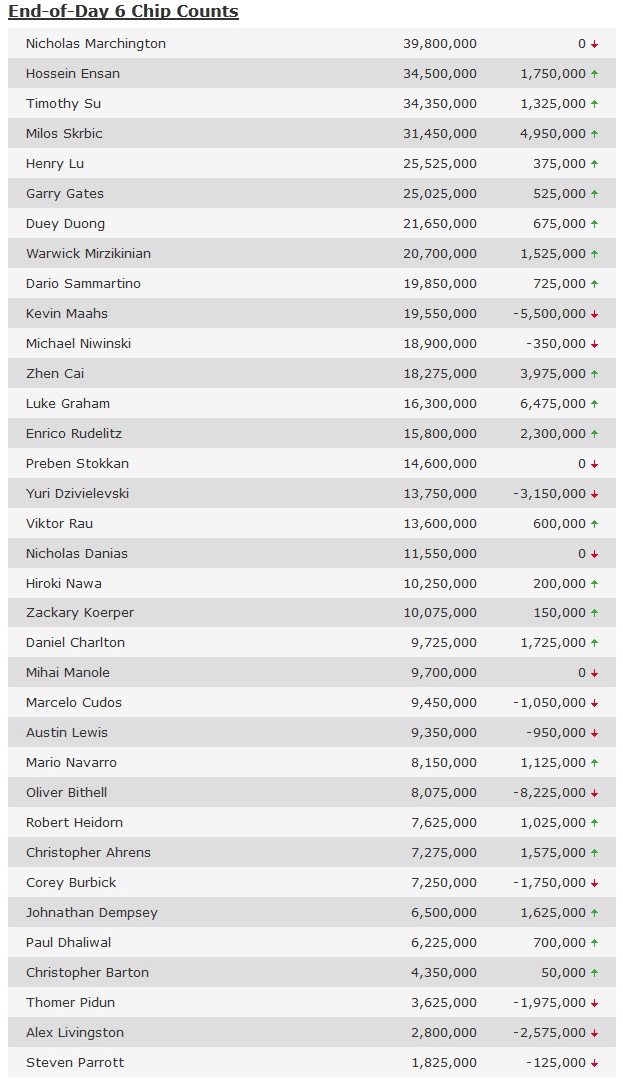Click the green up arrow beside Hossein Ensan
Viewport: 623px width, 1085px height.
pyautogui.click(x=594, y=74)
